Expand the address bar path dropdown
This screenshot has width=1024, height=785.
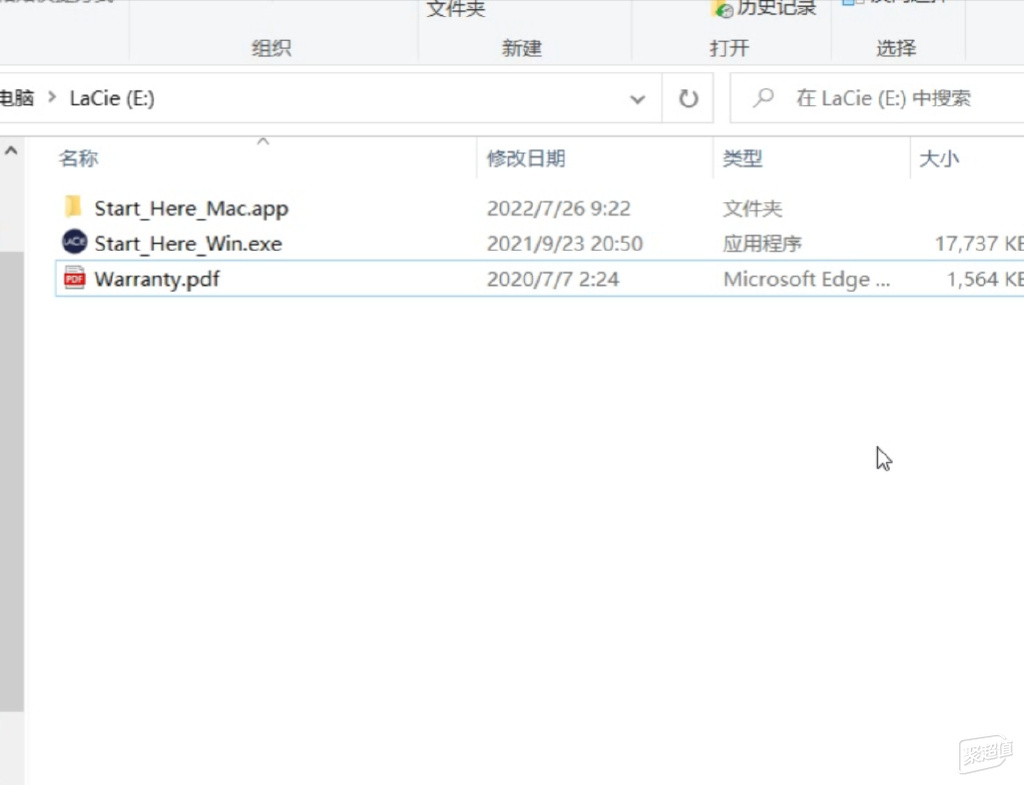637,99
